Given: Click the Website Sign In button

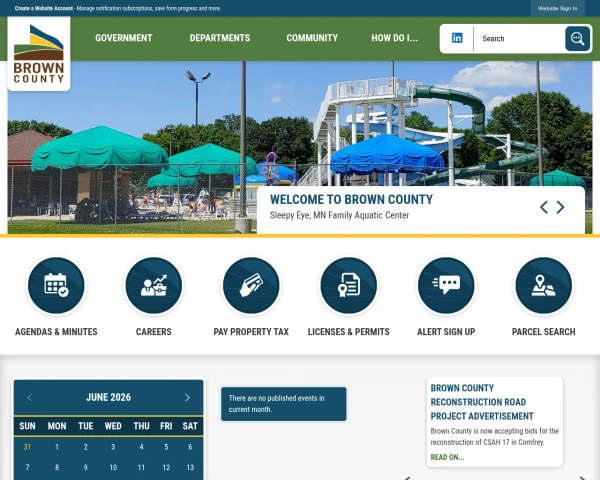Looking at the screenshot, I should tap(557, 8).
